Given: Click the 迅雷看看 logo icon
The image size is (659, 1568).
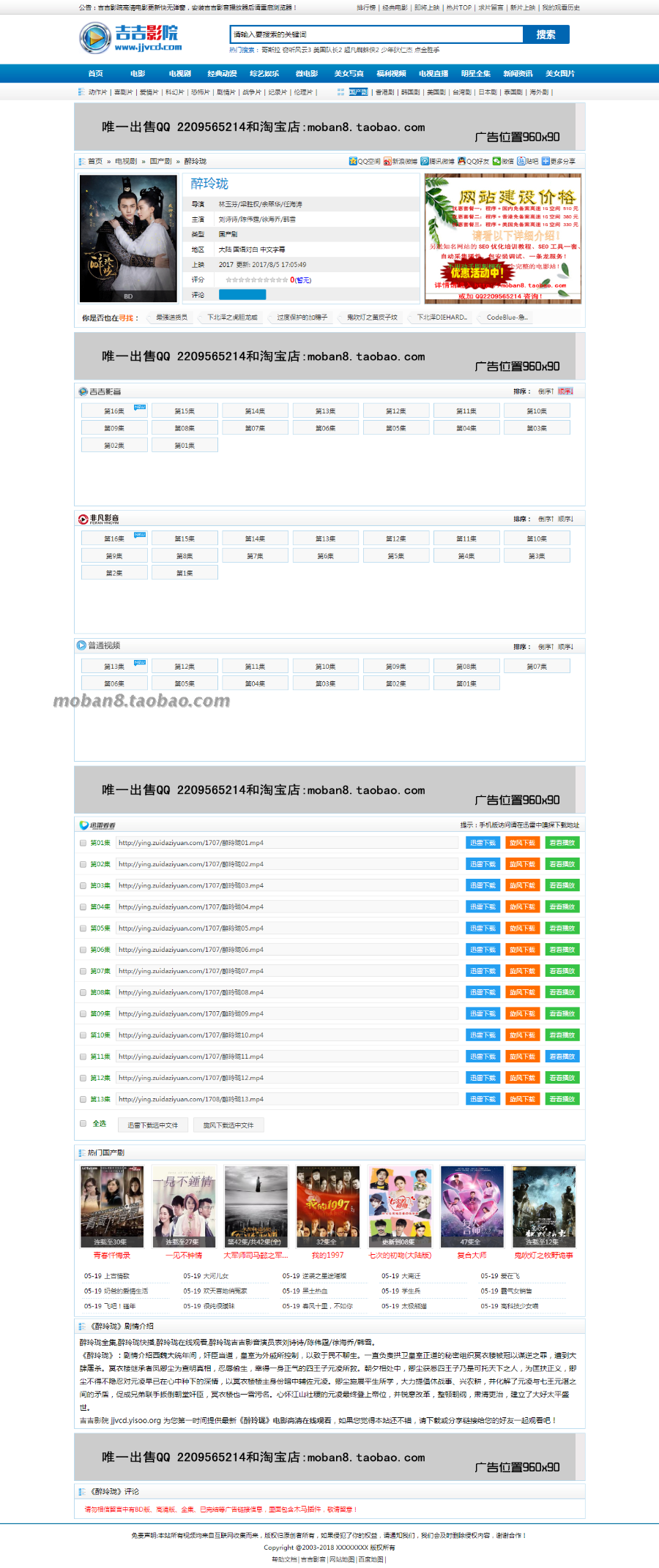Looking at the screenshot, I should coord(97,825).
